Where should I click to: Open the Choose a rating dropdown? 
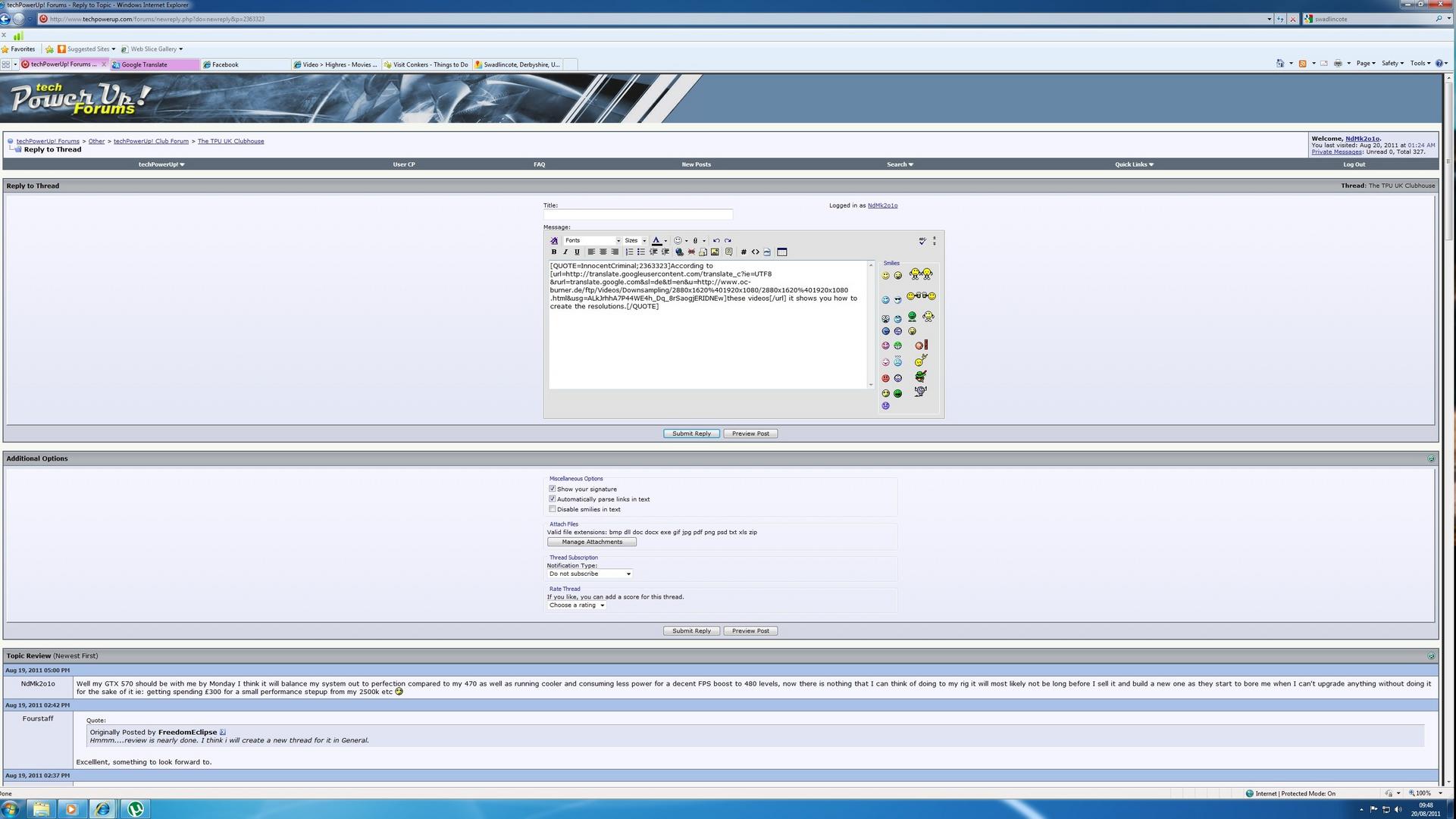tap(577, 605)
